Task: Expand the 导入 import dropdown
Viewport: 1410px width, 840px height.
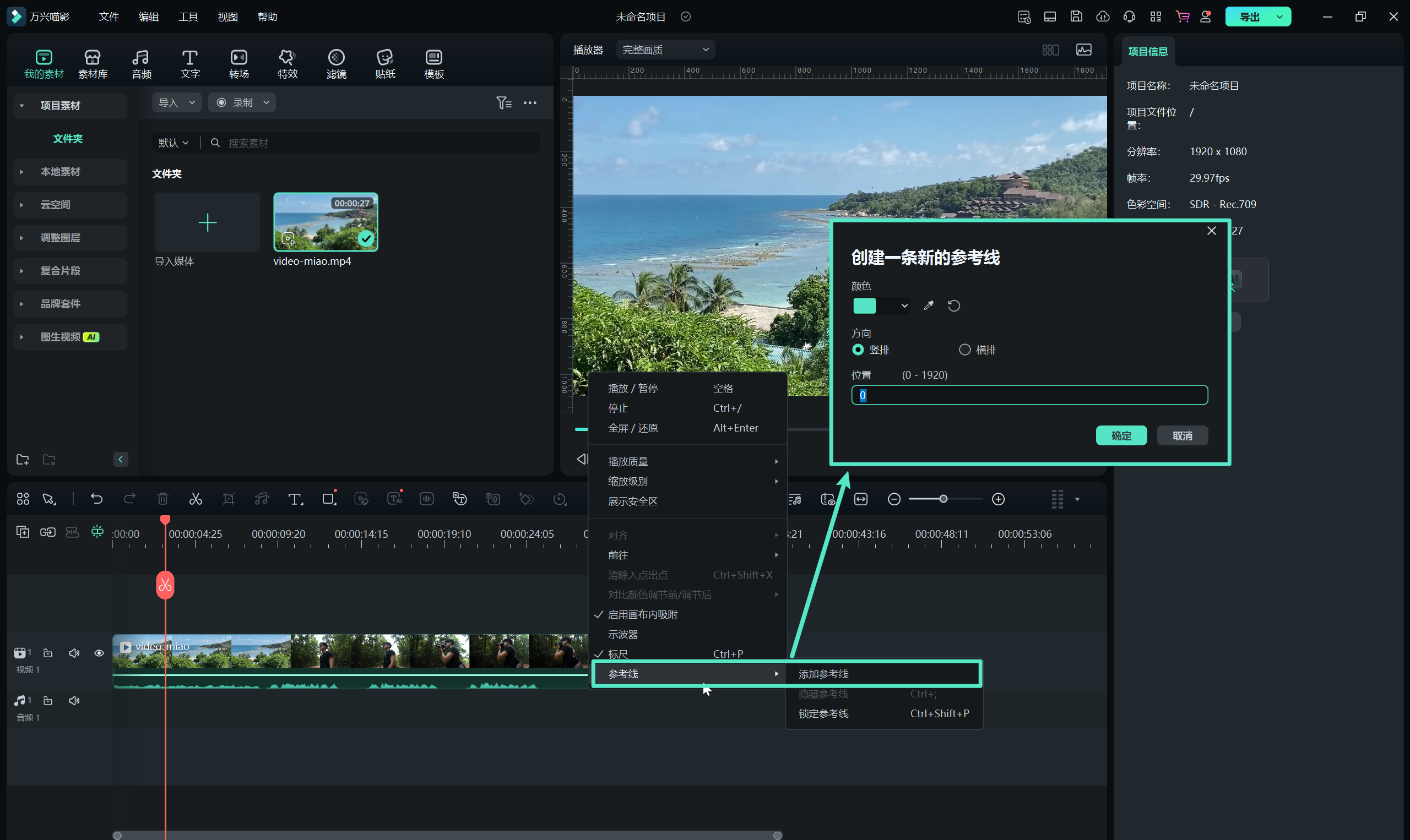Action: 176,102
